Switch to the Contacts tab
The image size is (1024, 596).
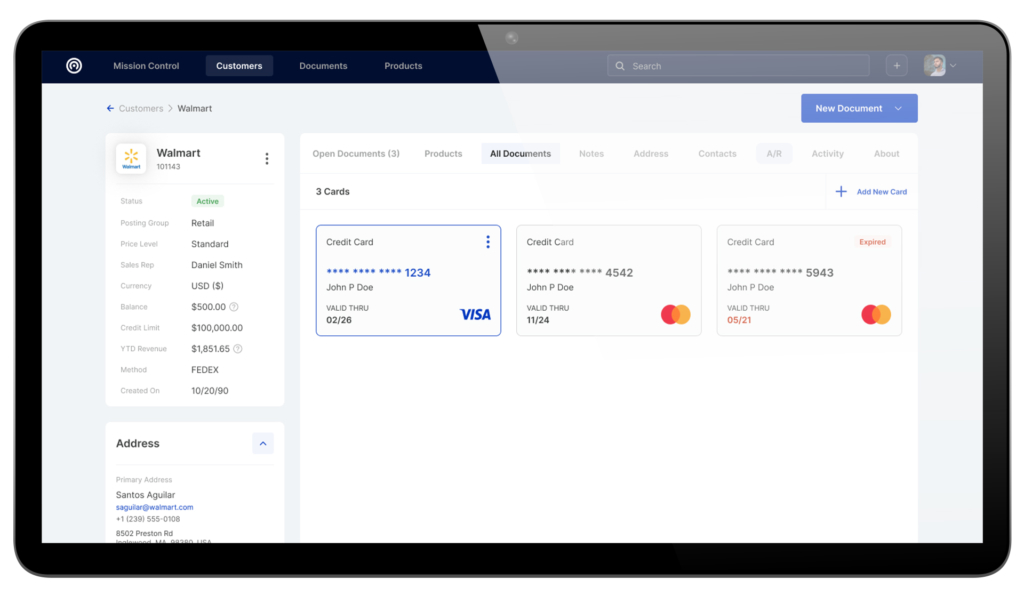pyautogui.click(x=717, y=153)
